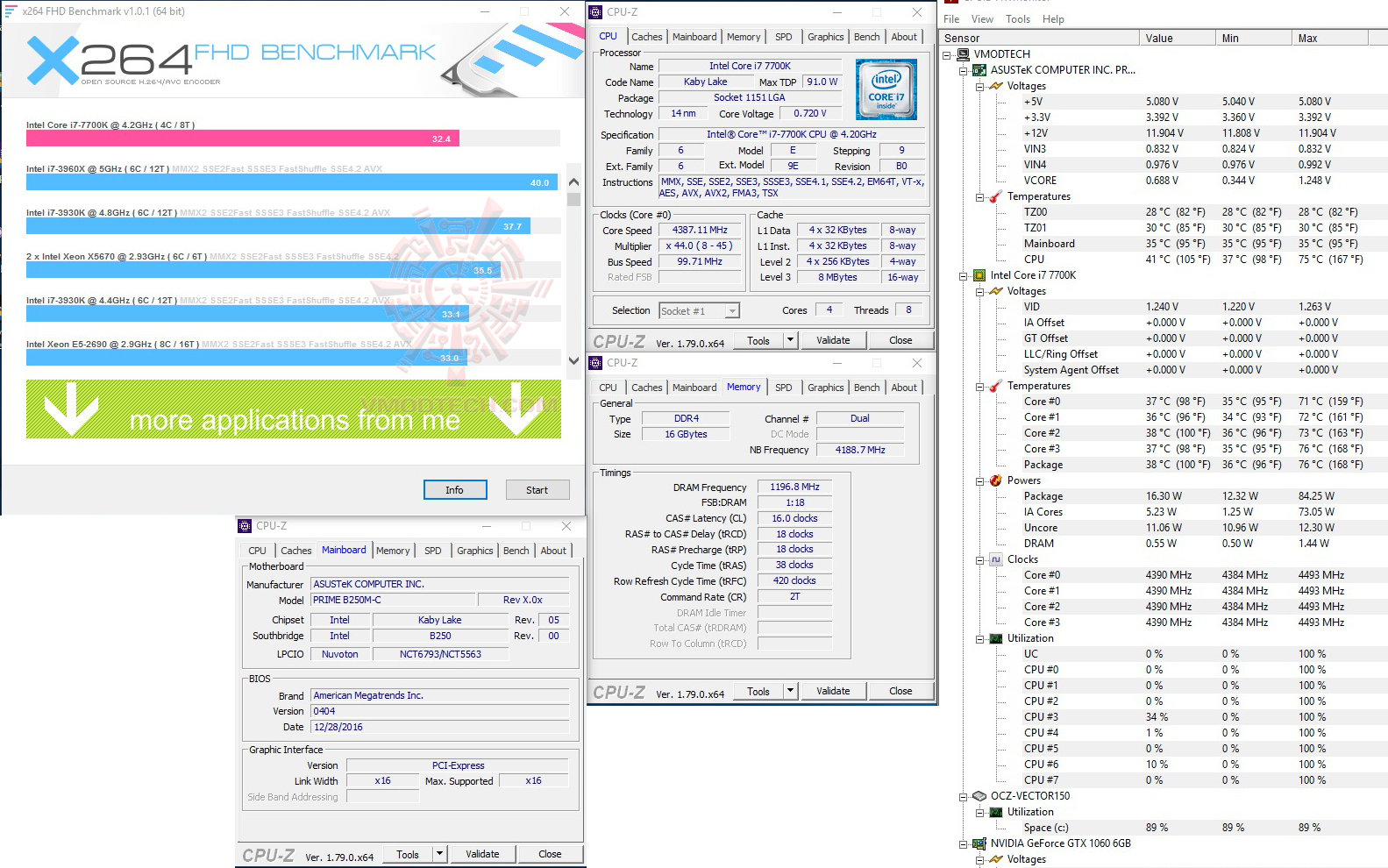
Task: Click the x264 FHD Benchmark title bar icon
Action: pyautogui.click(x=11, y=11)
